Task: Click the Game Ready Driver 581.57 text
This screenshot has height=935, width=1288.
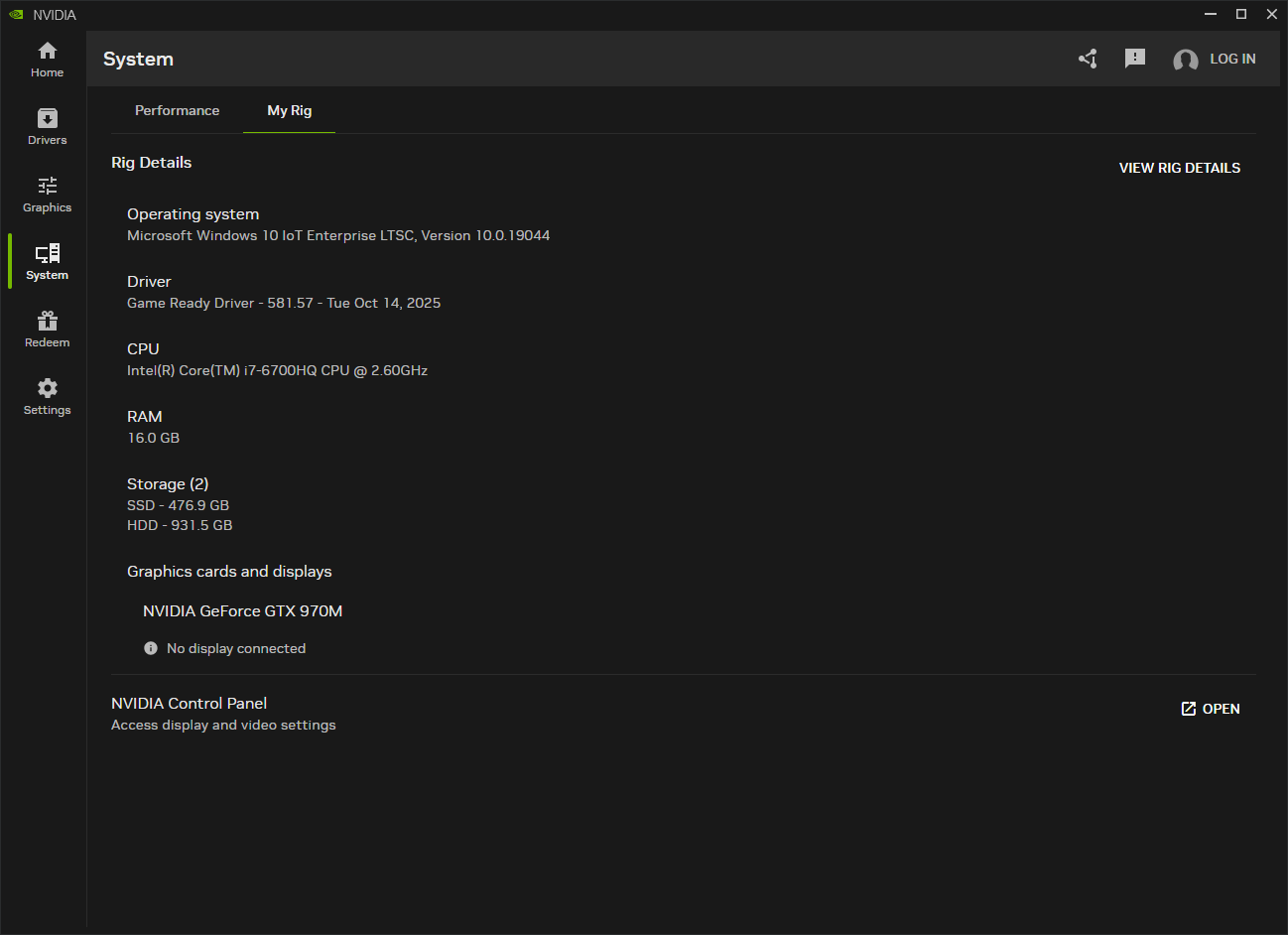Action: tap(284, 303)
